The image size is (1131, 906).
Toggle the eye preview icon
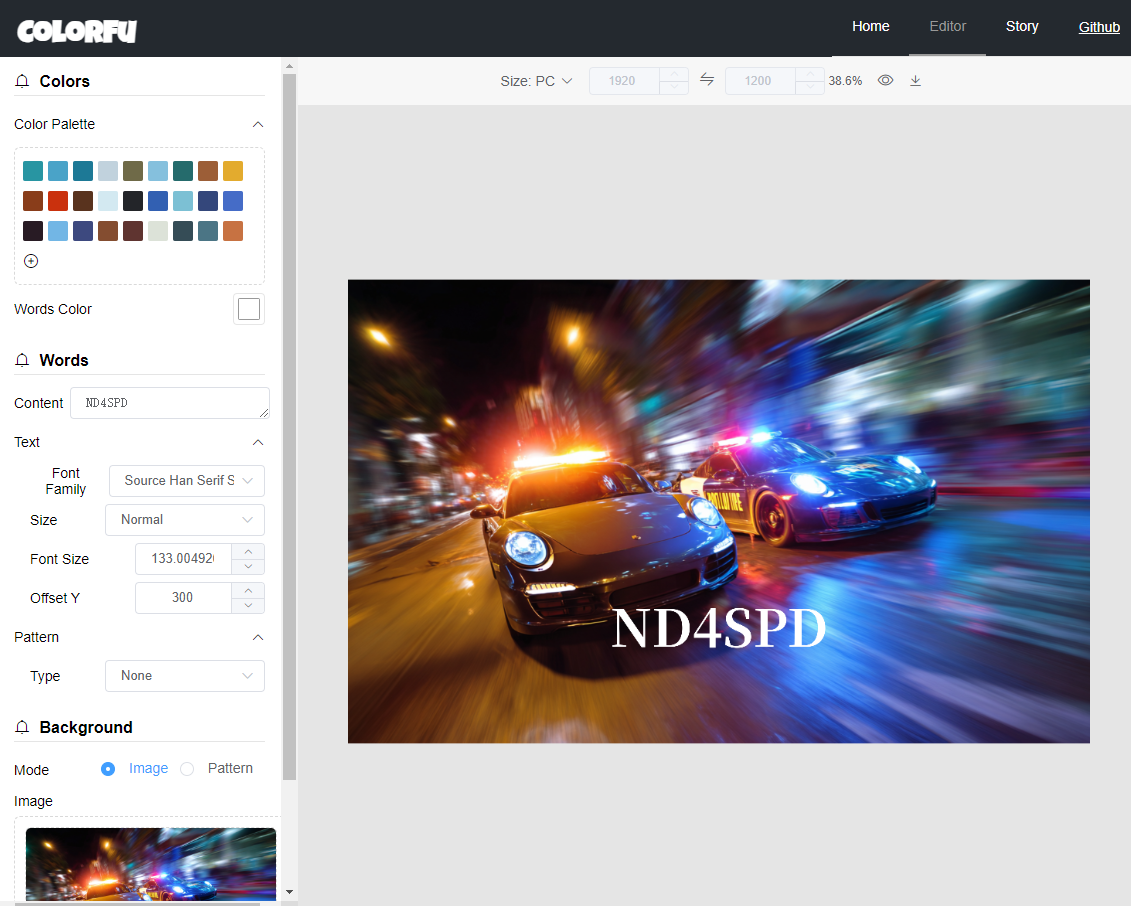(885, 80)
